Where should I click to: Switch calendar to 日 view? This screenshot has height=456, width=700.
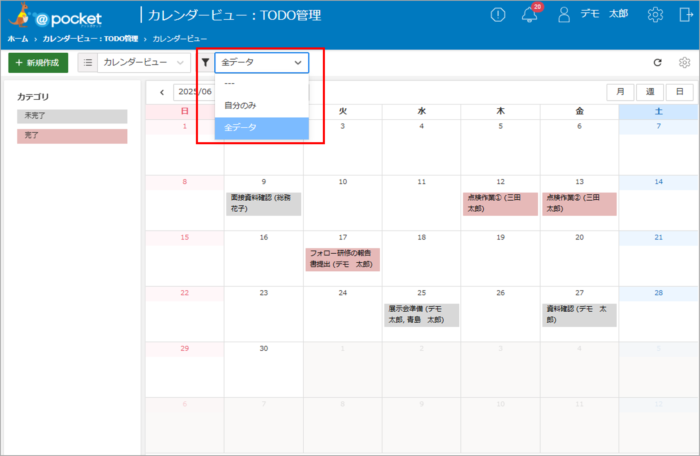tap(680, 92)
